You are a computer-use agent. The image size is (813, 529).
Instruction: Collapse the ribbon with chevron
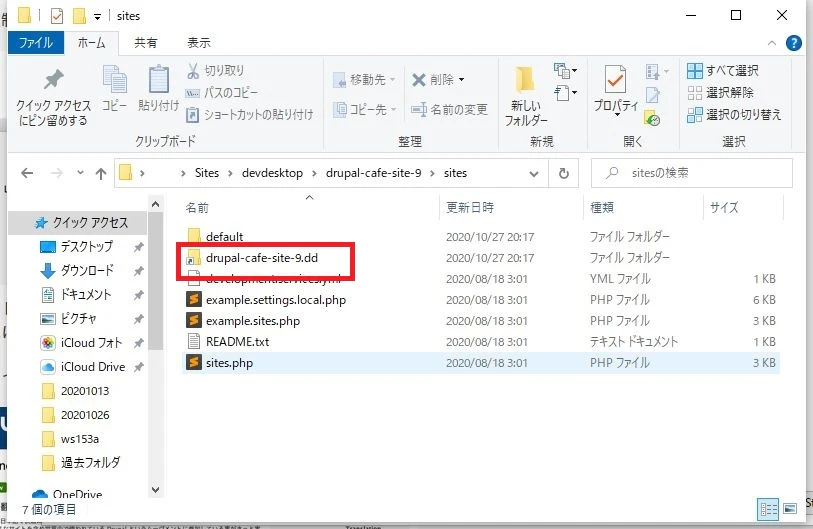click(772, 43)
